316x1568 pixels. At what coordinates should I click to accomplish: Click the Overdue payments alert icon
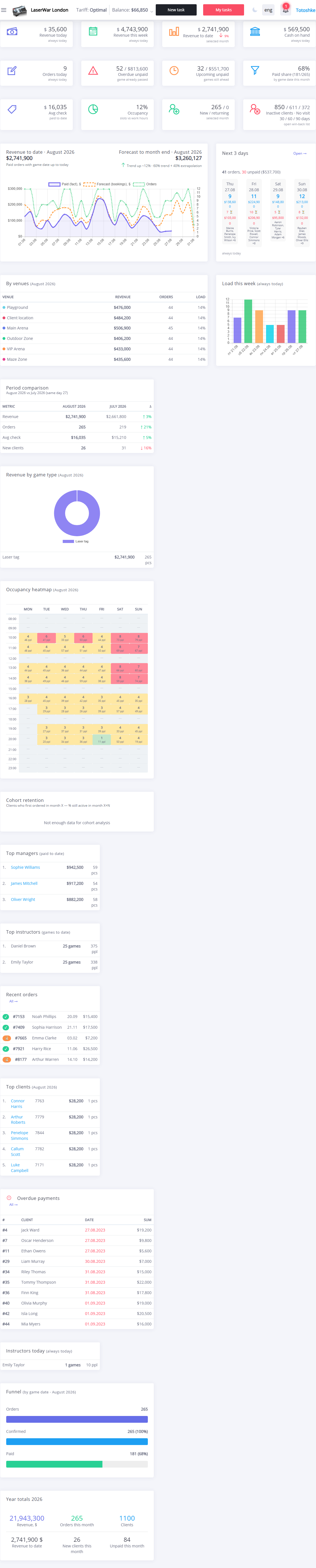[x=8, y=1197]
